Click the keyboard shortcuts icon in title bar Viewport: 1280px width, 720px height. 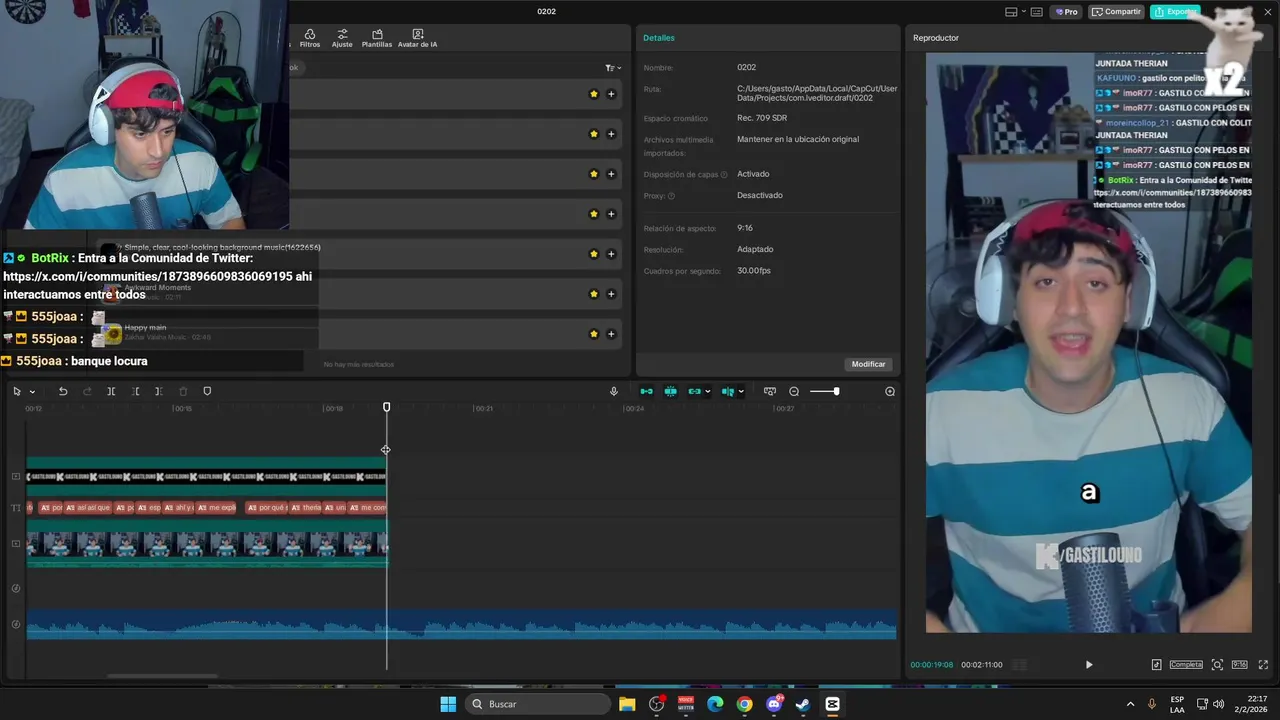click(x=1036, y=12)
